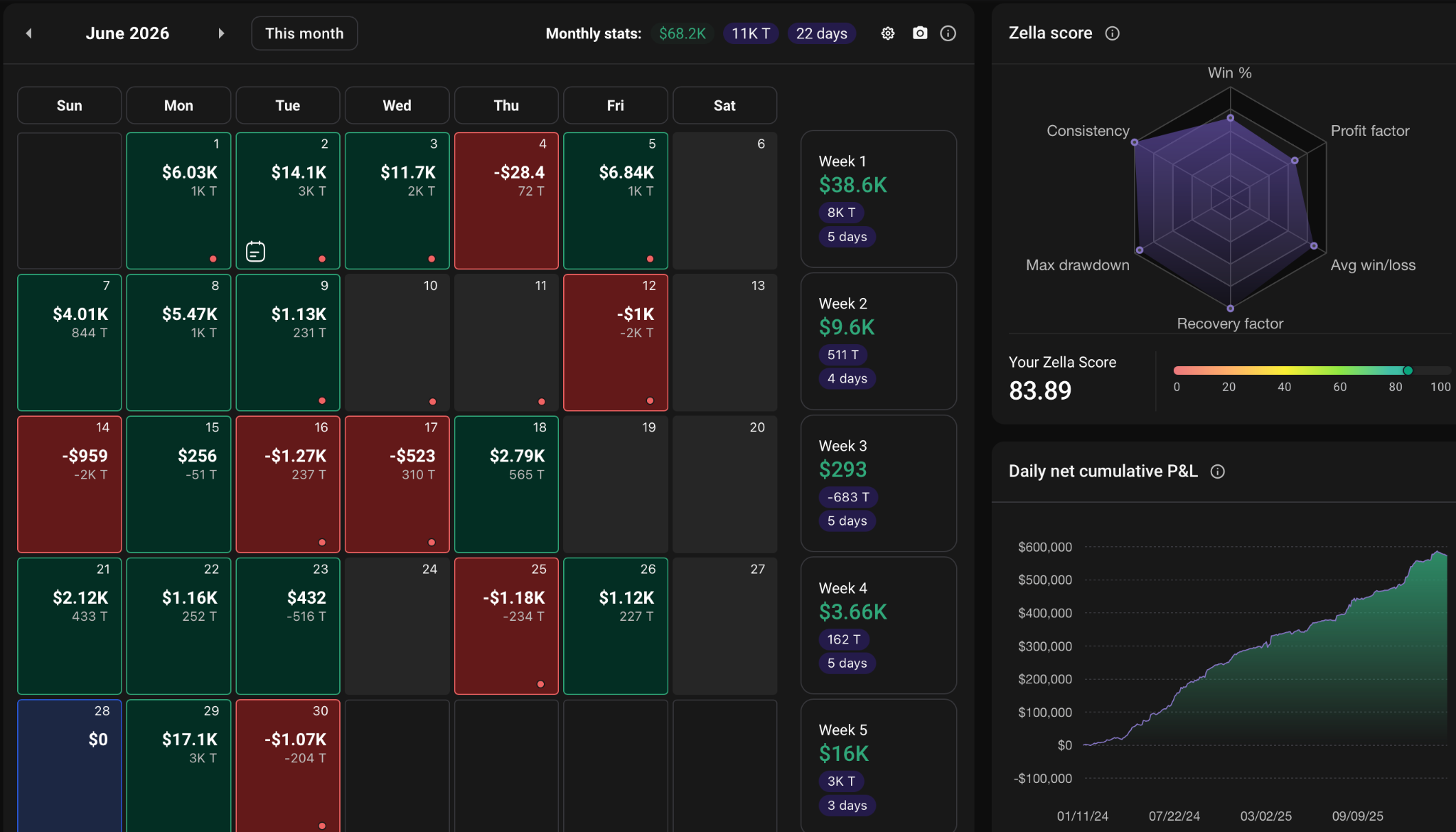Select June 7 day with $4.01K

(70, 343)
